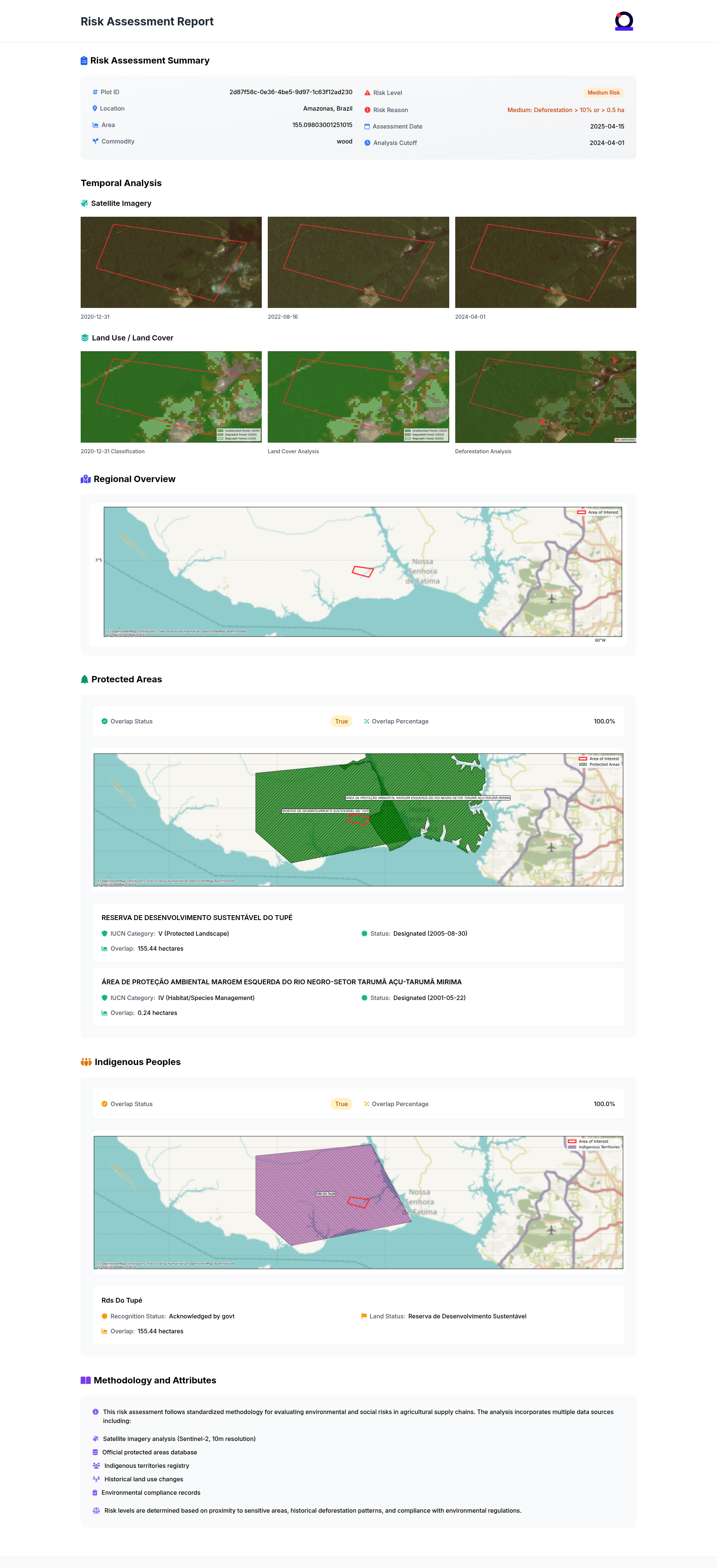This screenshot has height=1568, width=717.
Task: Click the layers icon beside Land Use / Land Cover
Action: [x=84, y=338]
